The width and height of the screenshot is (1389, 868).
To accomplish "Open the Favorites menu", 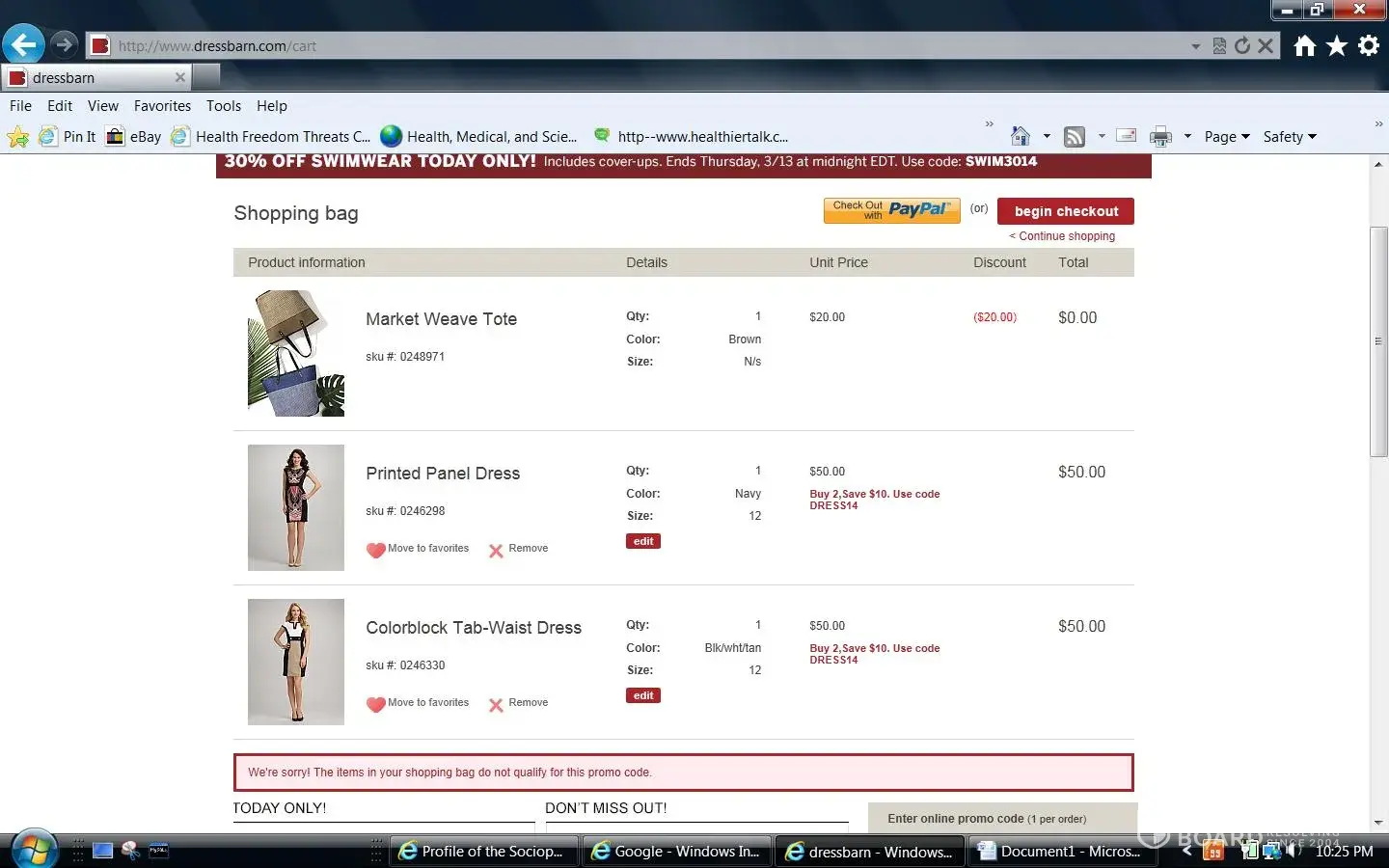I will 162,106.
